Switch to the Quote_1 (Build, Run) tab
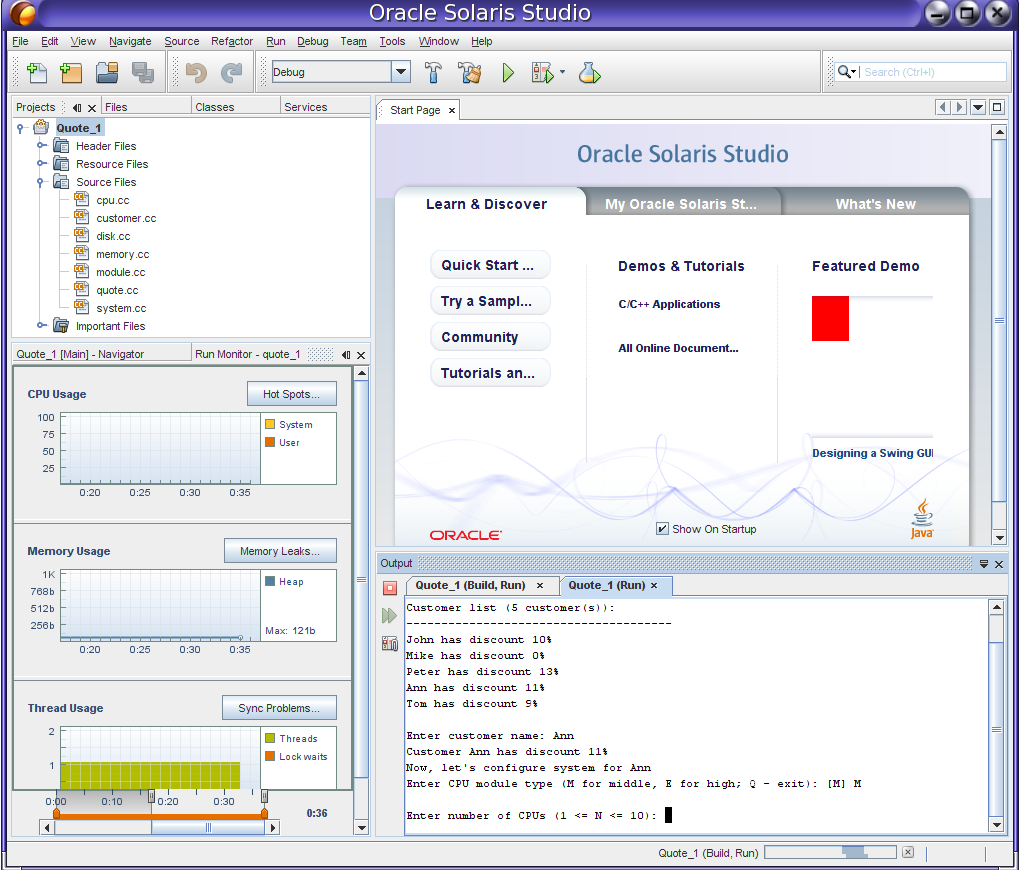This screenshot has height=870, width=1019. coord(472,586)
